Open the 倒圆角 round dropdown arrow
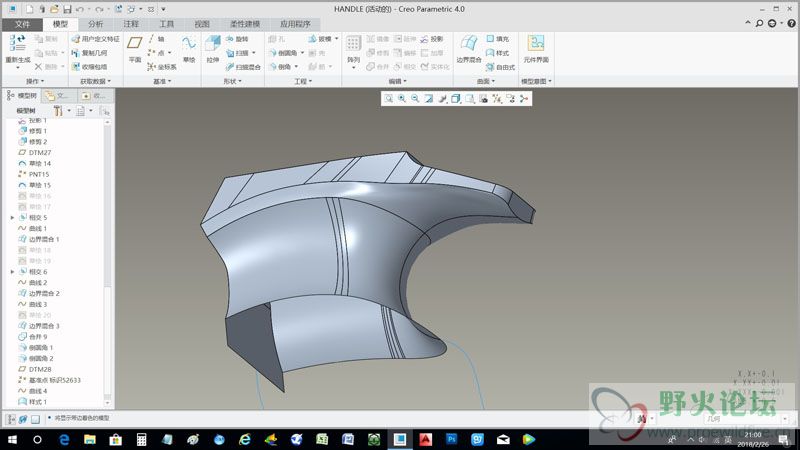 pos(303,53)
